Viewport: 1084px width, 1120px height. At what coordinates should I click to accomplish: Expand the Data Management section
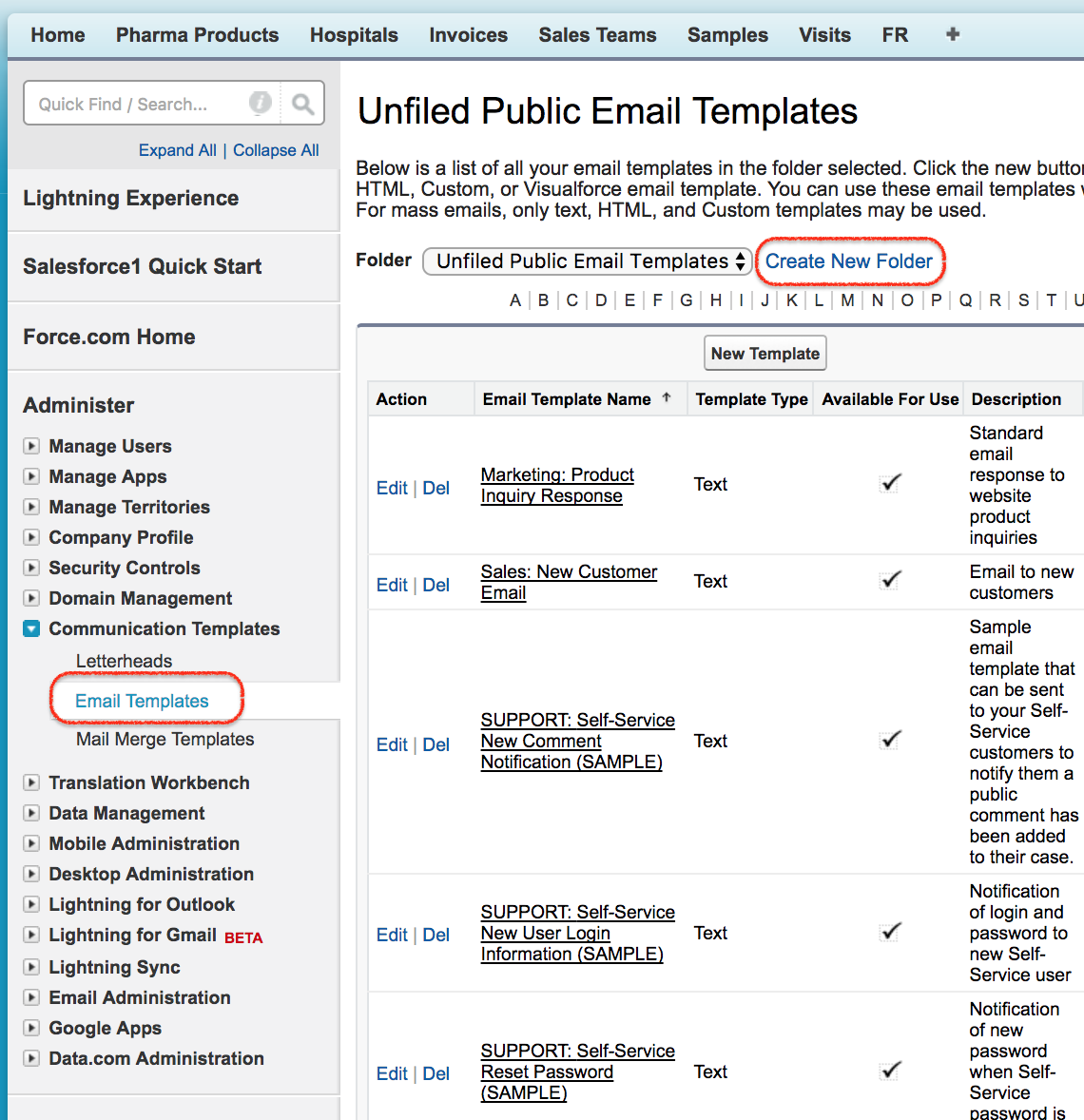31,813
